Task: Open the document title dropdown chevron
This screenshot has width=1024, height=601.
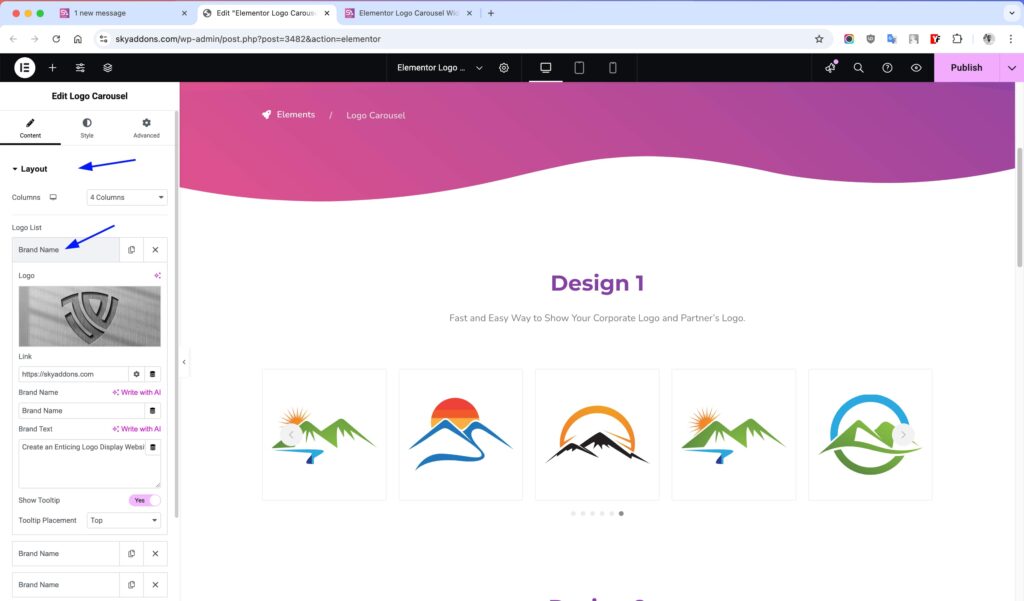Action: (479, 67)
